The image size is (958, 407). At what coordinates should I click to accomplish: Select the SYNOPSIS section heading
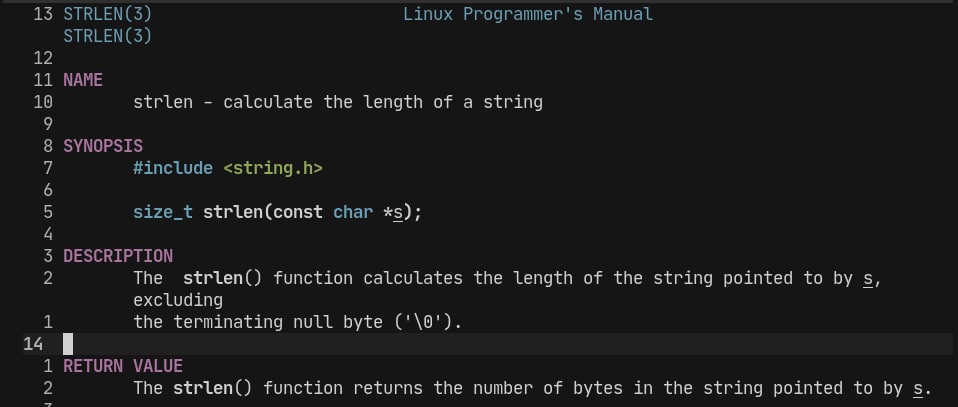click(x=103, y=146)
